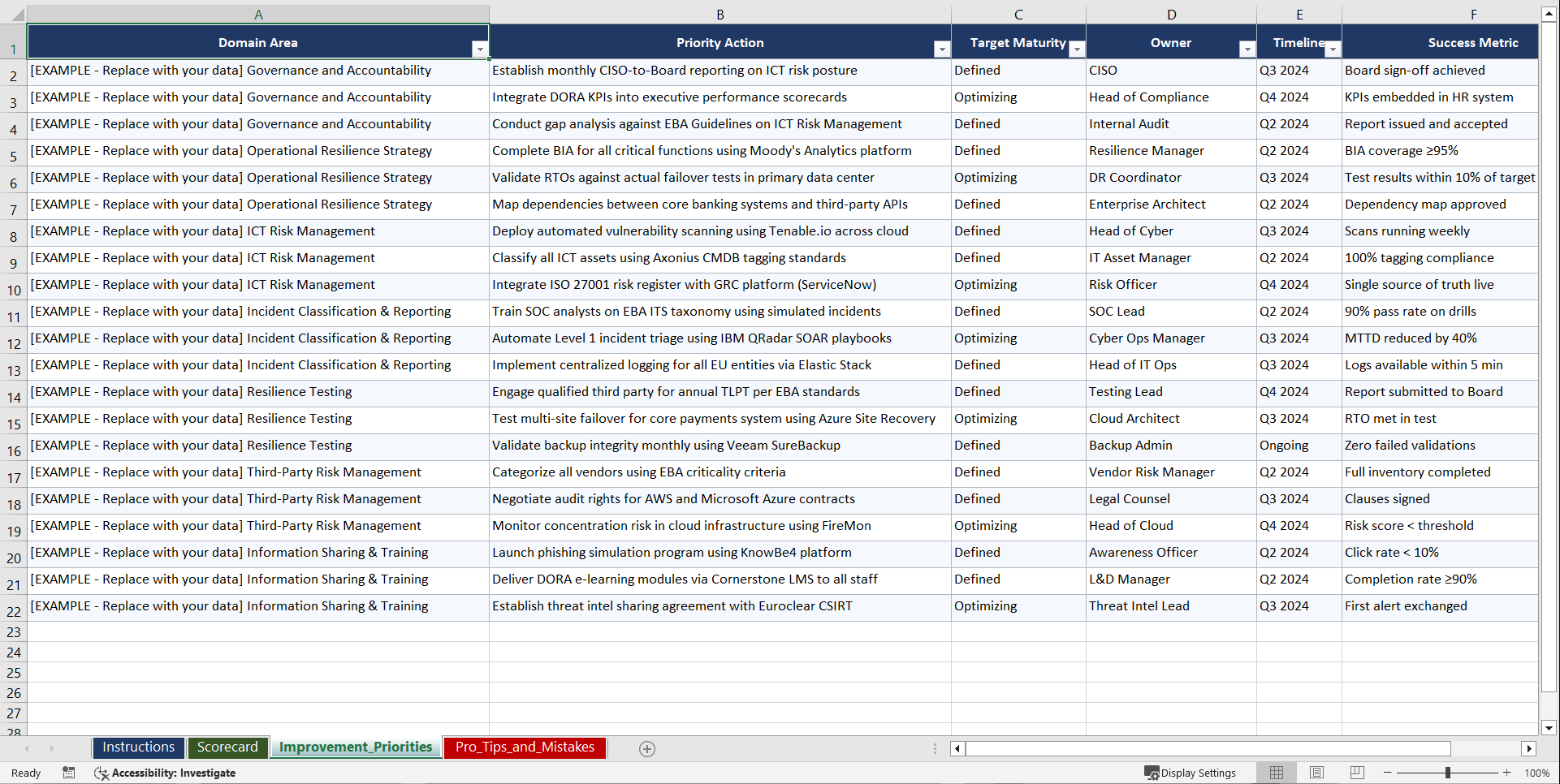
Task: Click Zoom Out minus icon
Action: [1387, 773]
